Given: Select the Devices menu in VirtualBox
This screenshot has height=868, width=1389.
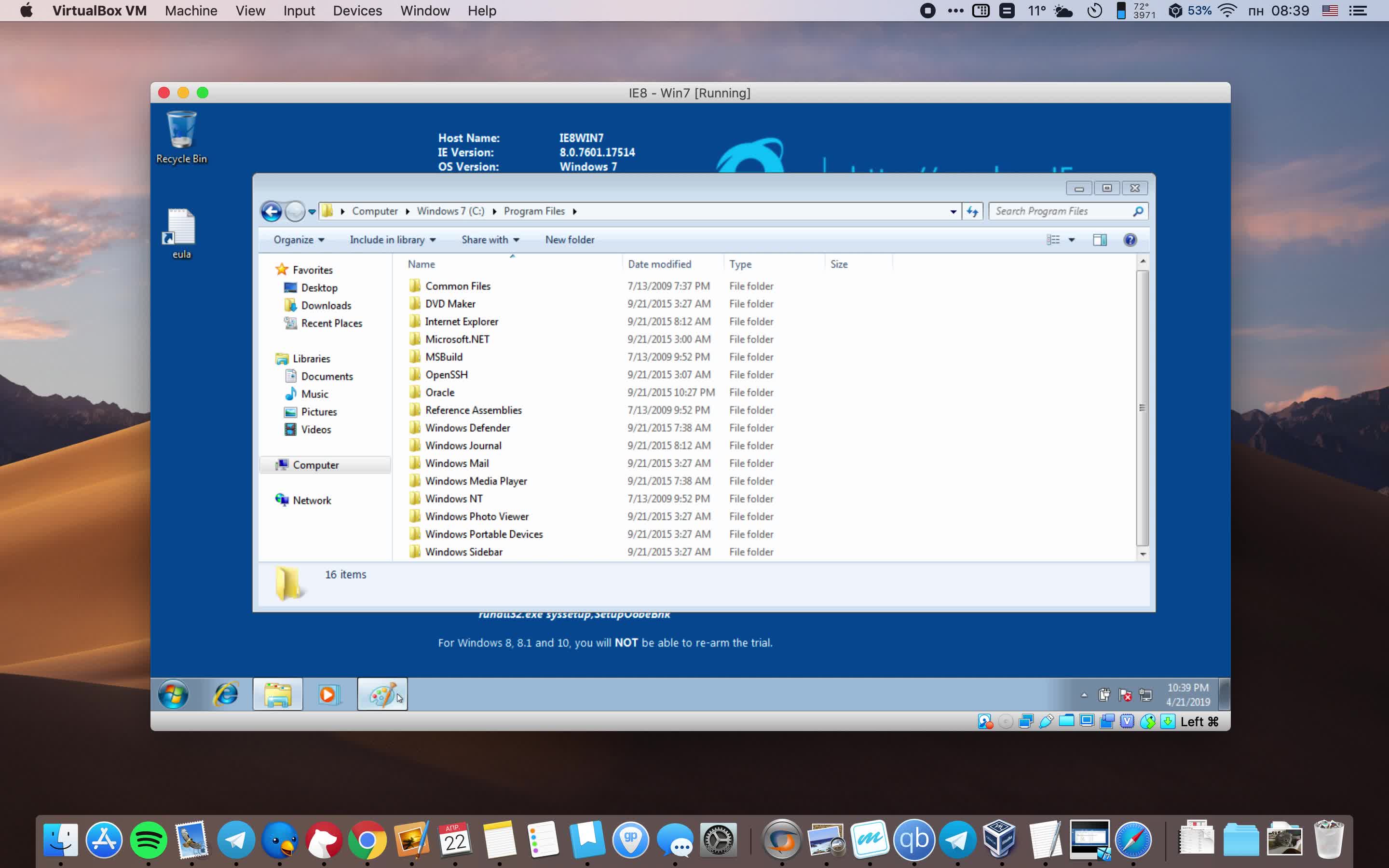Looking at the screenshot, I should 357,10.
